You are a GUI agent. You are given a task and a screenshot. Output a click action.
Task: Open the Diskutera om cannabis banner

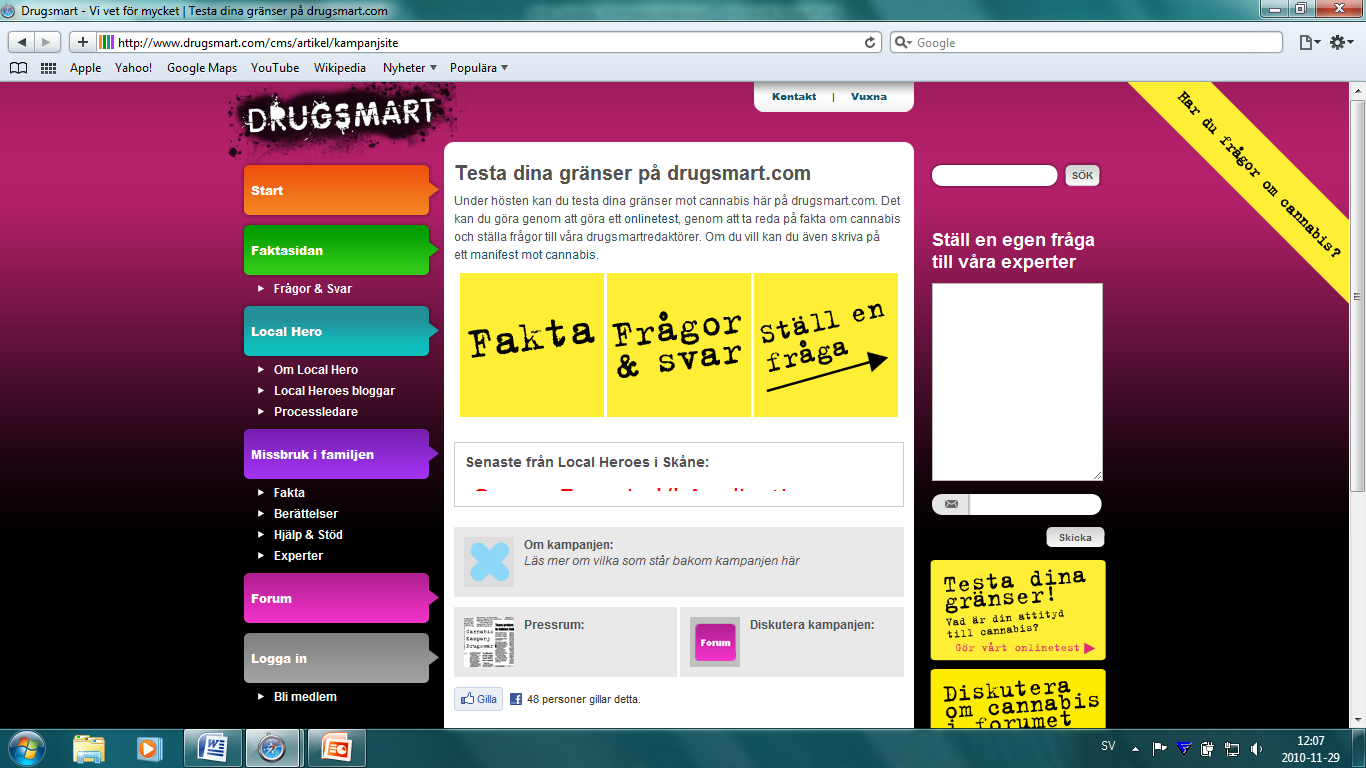point(1018,699)
